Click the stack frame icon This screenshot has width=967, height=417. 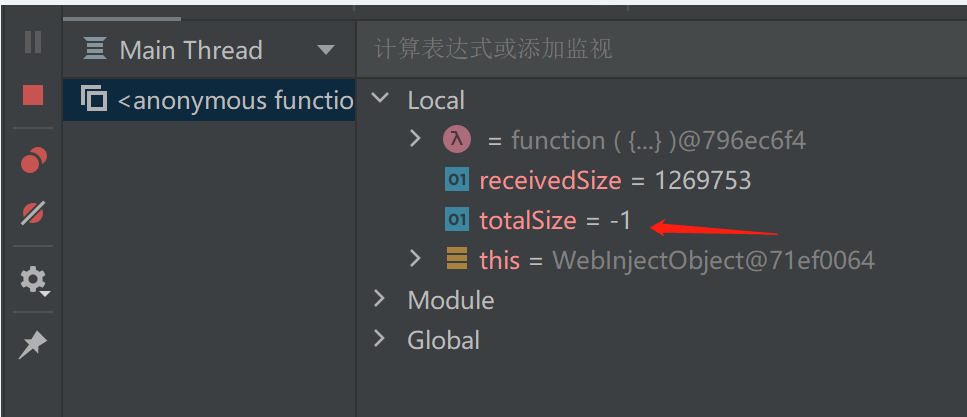[94, 99]
